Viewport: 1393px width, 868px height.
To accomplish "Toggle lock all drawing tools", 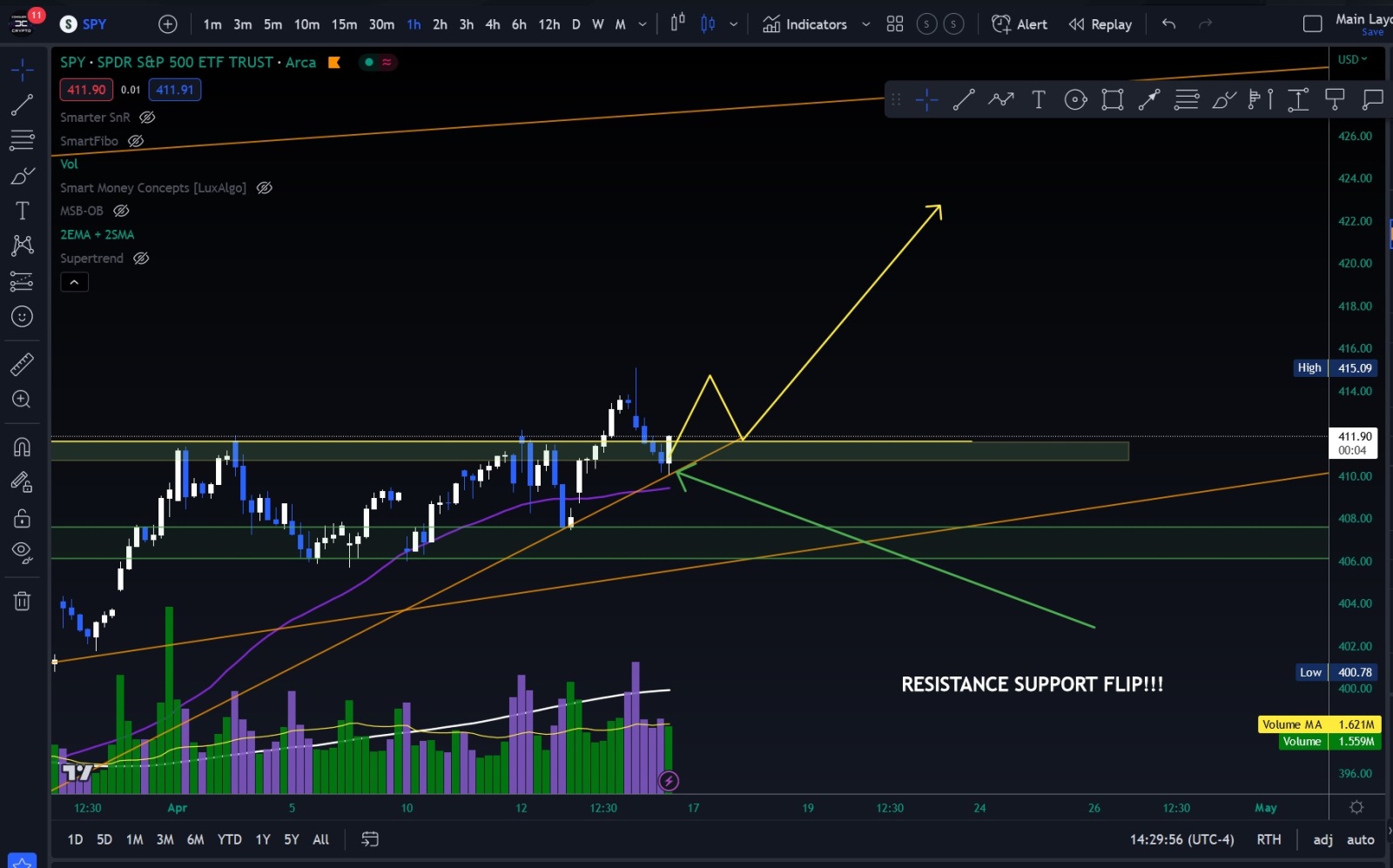I will pyautogui.click(x=22, y=519).
